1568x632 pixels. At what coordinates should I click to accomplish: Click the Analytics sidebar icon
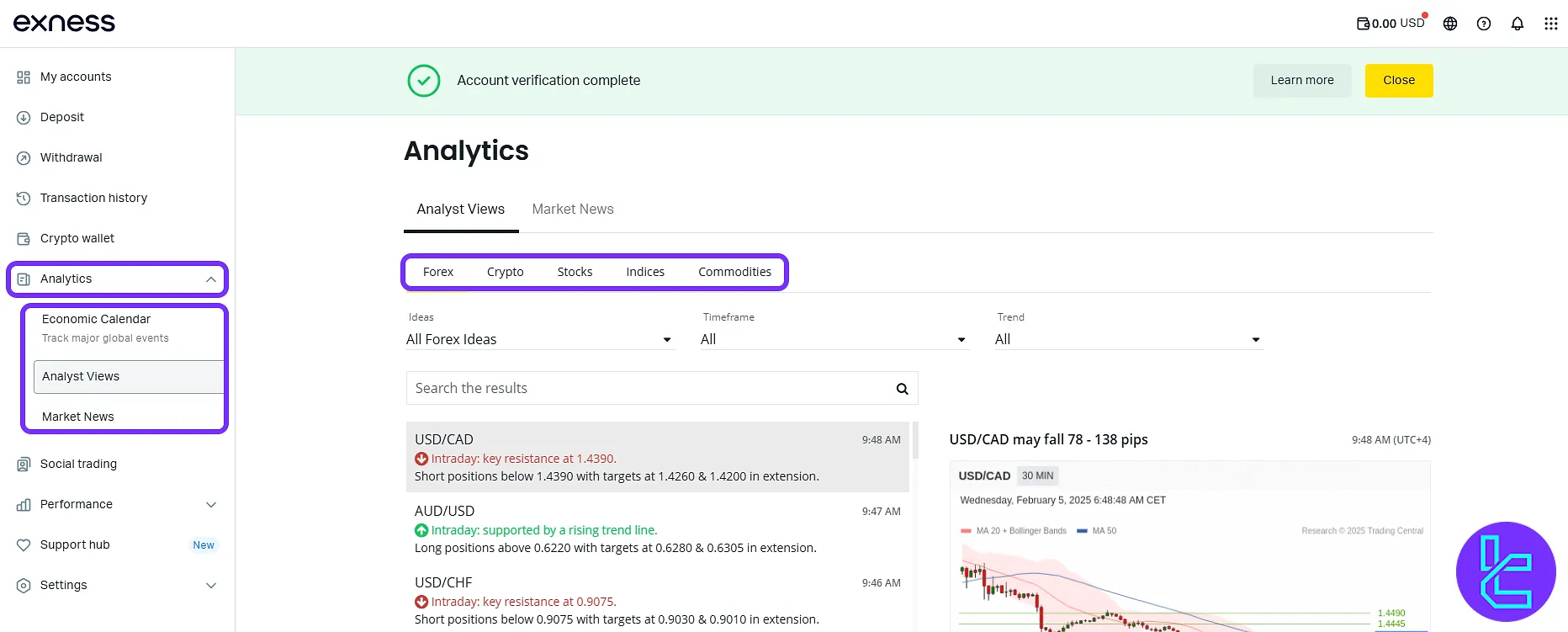[24, 279]
